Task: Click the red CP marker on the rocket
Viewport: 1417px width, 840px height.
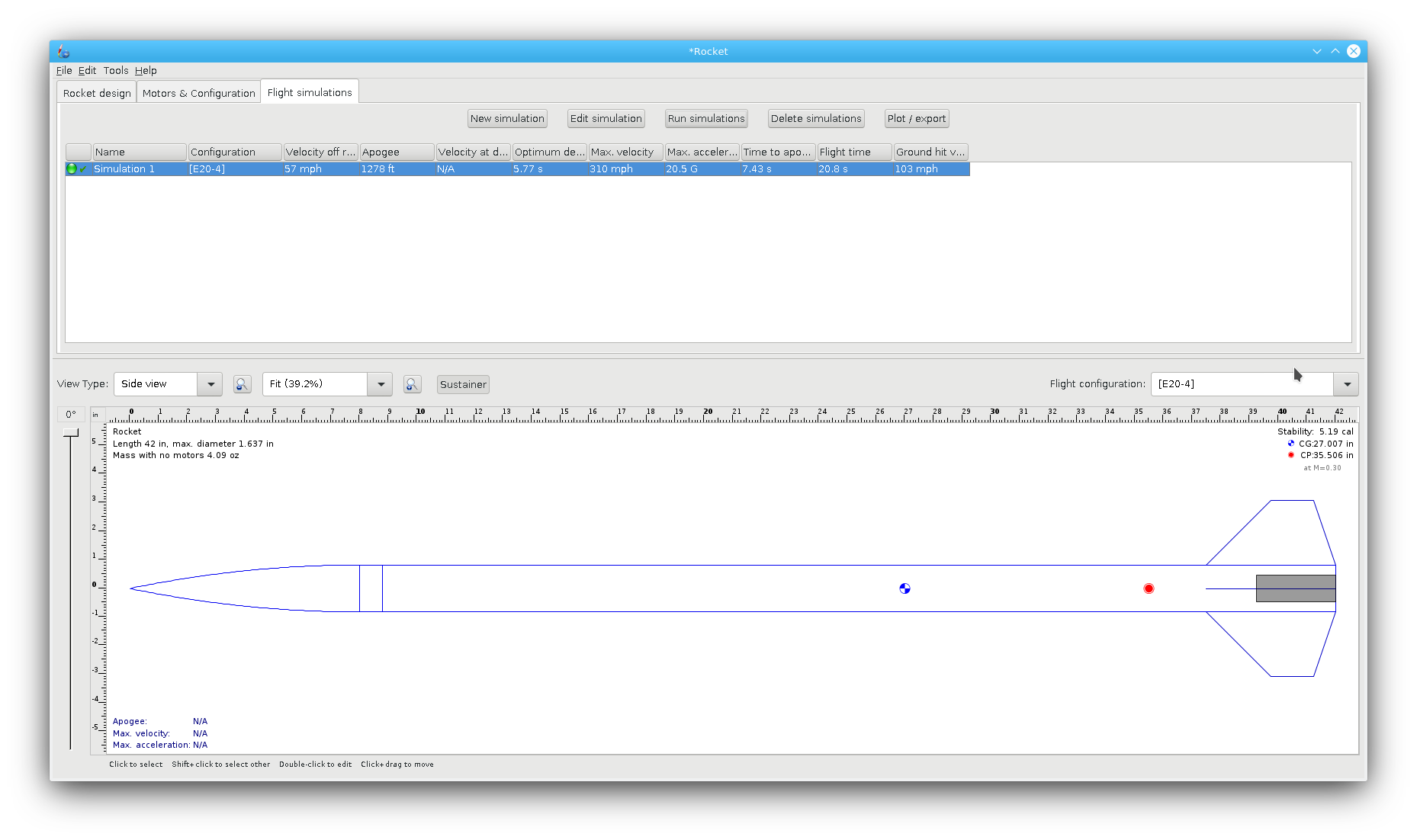Action: pos(1149,588)
